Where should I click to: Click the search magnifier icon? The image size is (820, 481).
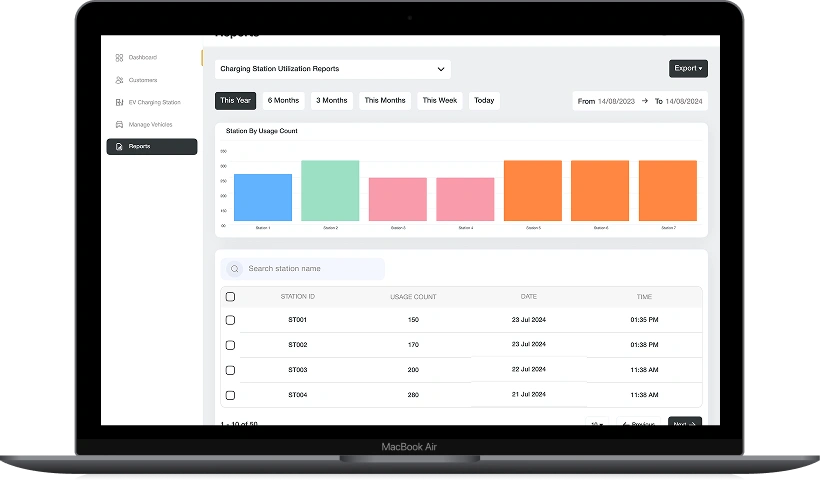235,269
